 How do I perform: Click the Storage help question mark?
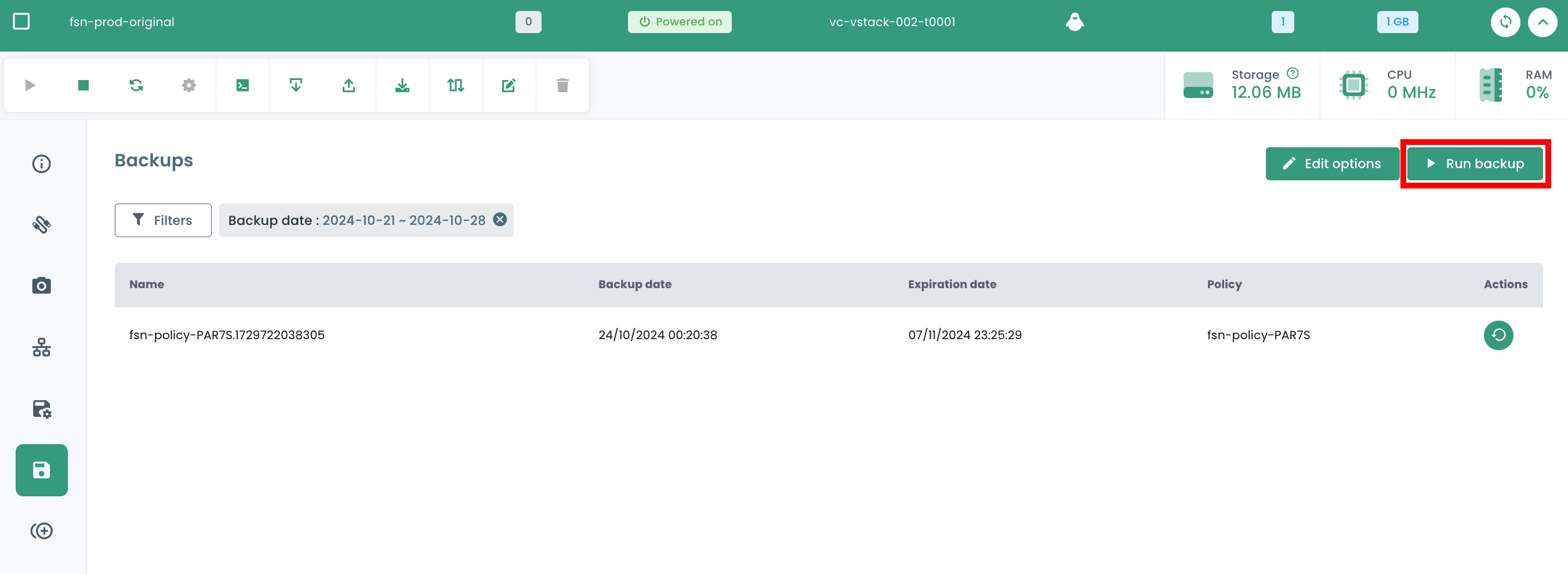(1293, 74)
